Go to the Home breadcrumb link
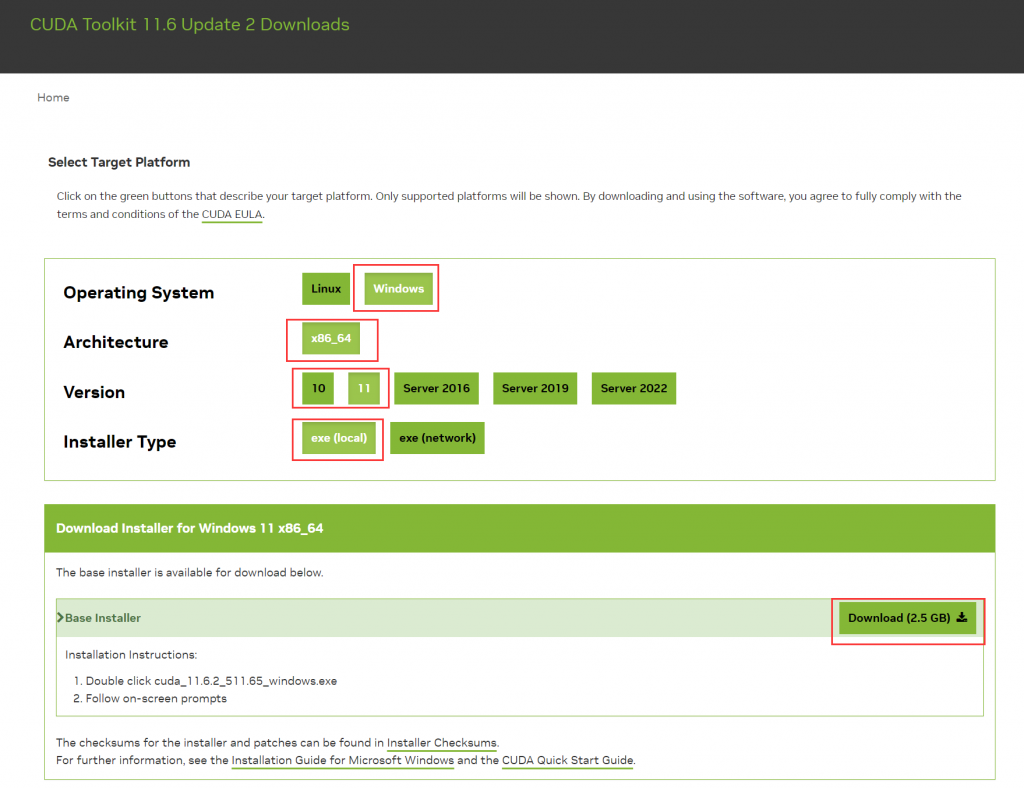This screenshot has width=1024, height=788. tap(53, 97)
